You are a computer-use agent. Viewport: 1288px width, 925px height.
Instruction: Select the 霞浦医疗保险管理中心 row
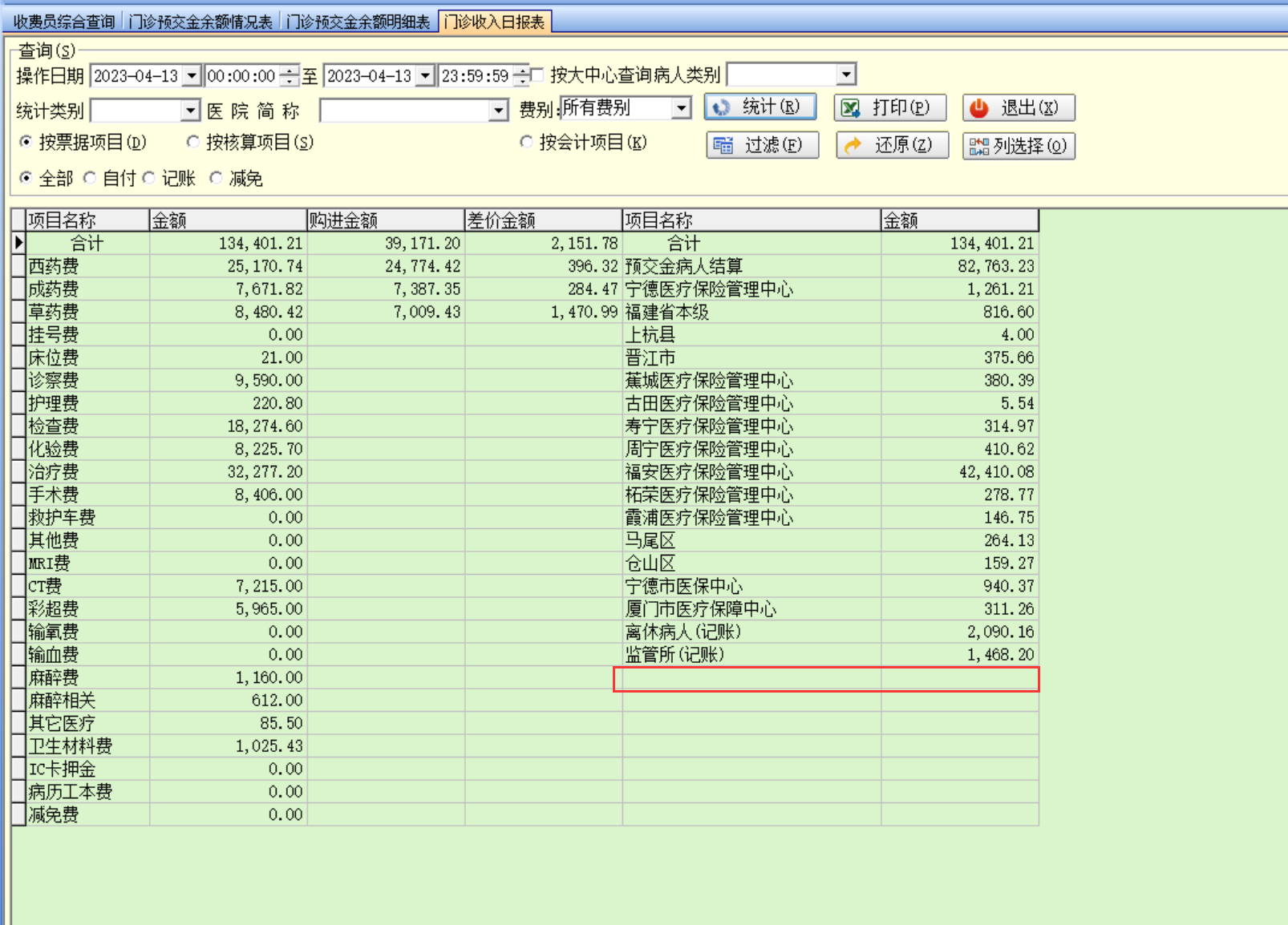coord(831,518)
